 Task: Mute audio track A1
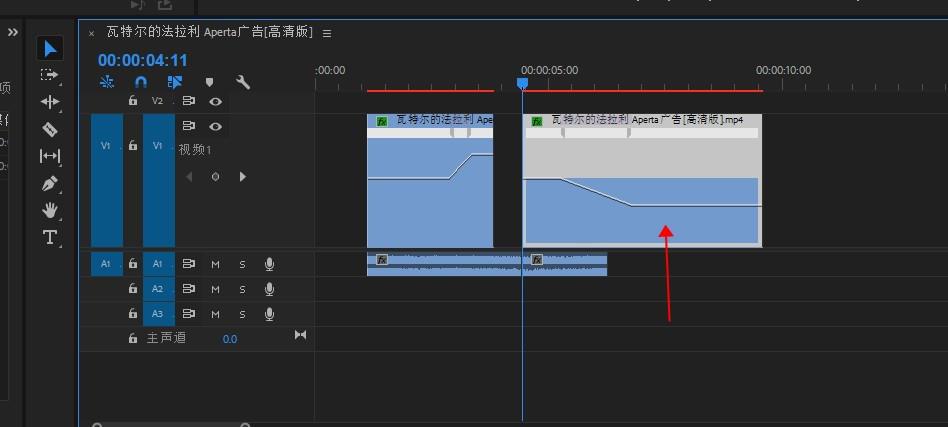pos(215,264)
